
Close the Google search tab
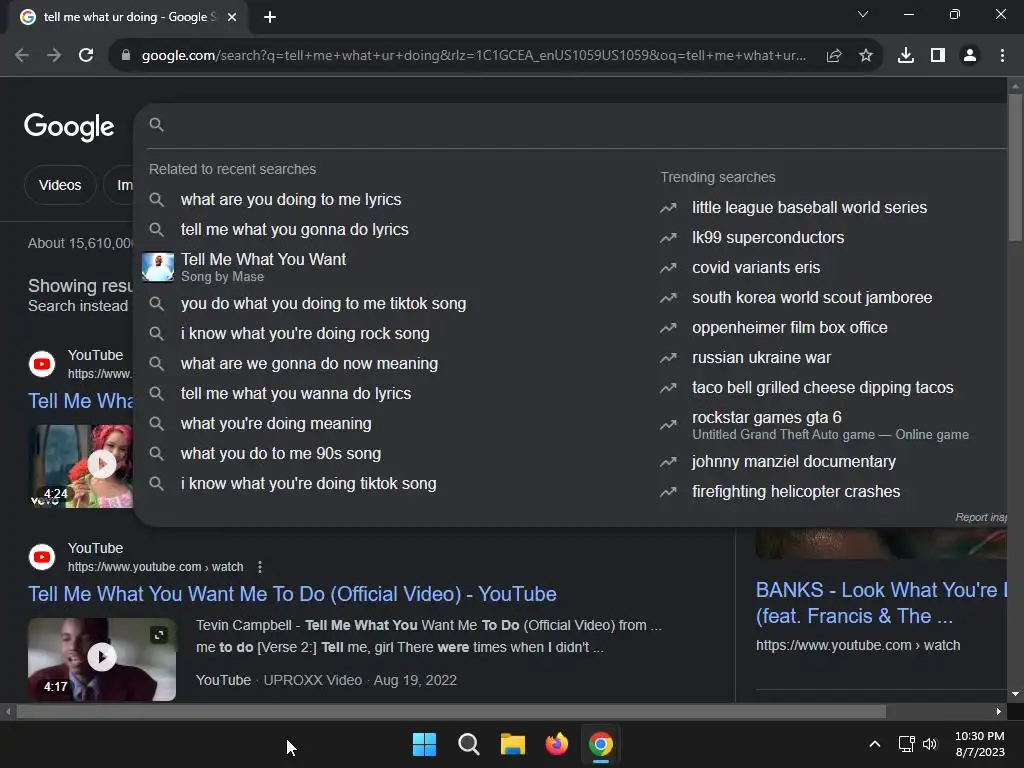[x=232, y=17]
